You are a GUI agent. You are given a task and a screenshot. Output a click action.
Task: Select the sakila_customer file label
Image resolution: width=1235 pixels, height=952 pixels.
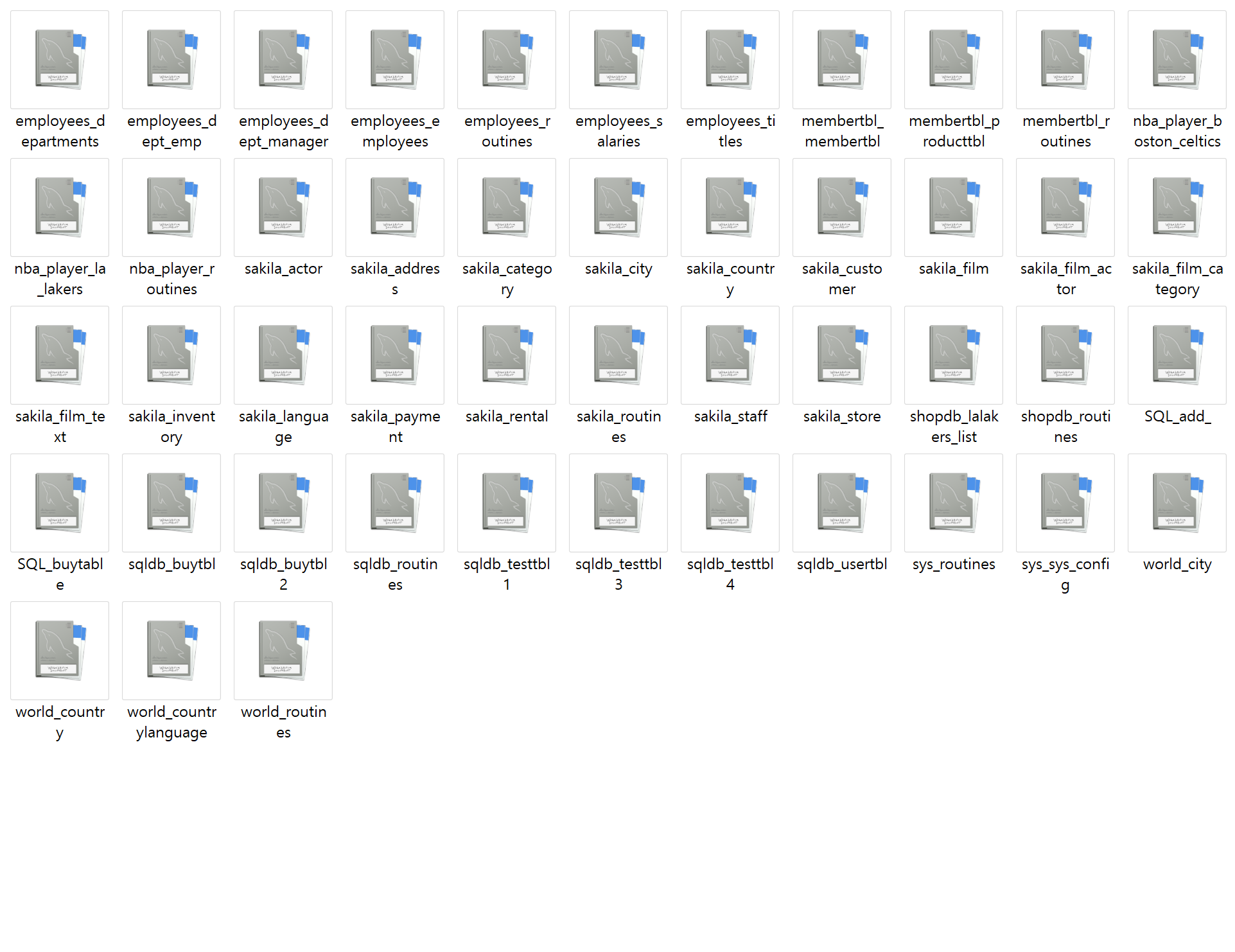click(x=841, y=279)
